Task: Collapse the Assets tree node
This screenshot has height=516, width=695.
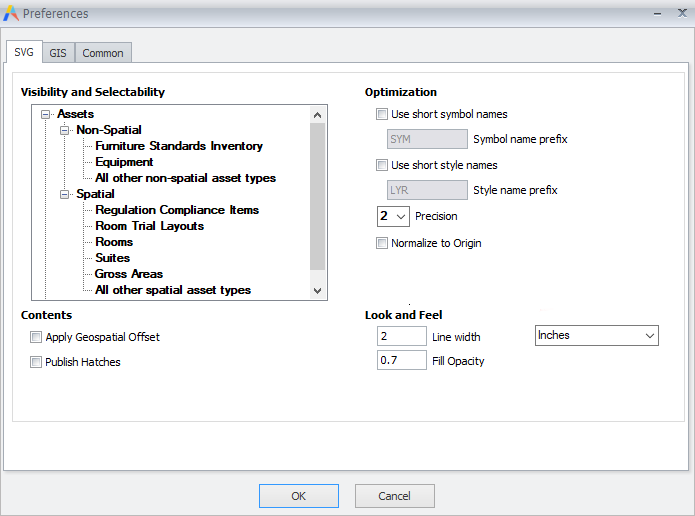Action: pos(46,114)
